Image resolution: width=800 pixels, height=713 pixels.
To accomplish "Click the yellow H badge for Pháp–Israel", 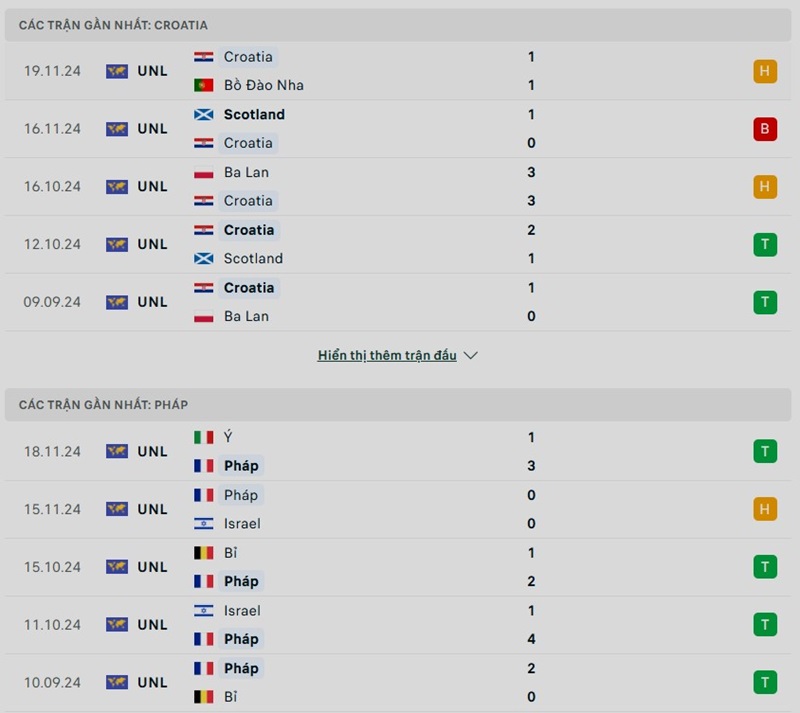I will pos(765,509).
